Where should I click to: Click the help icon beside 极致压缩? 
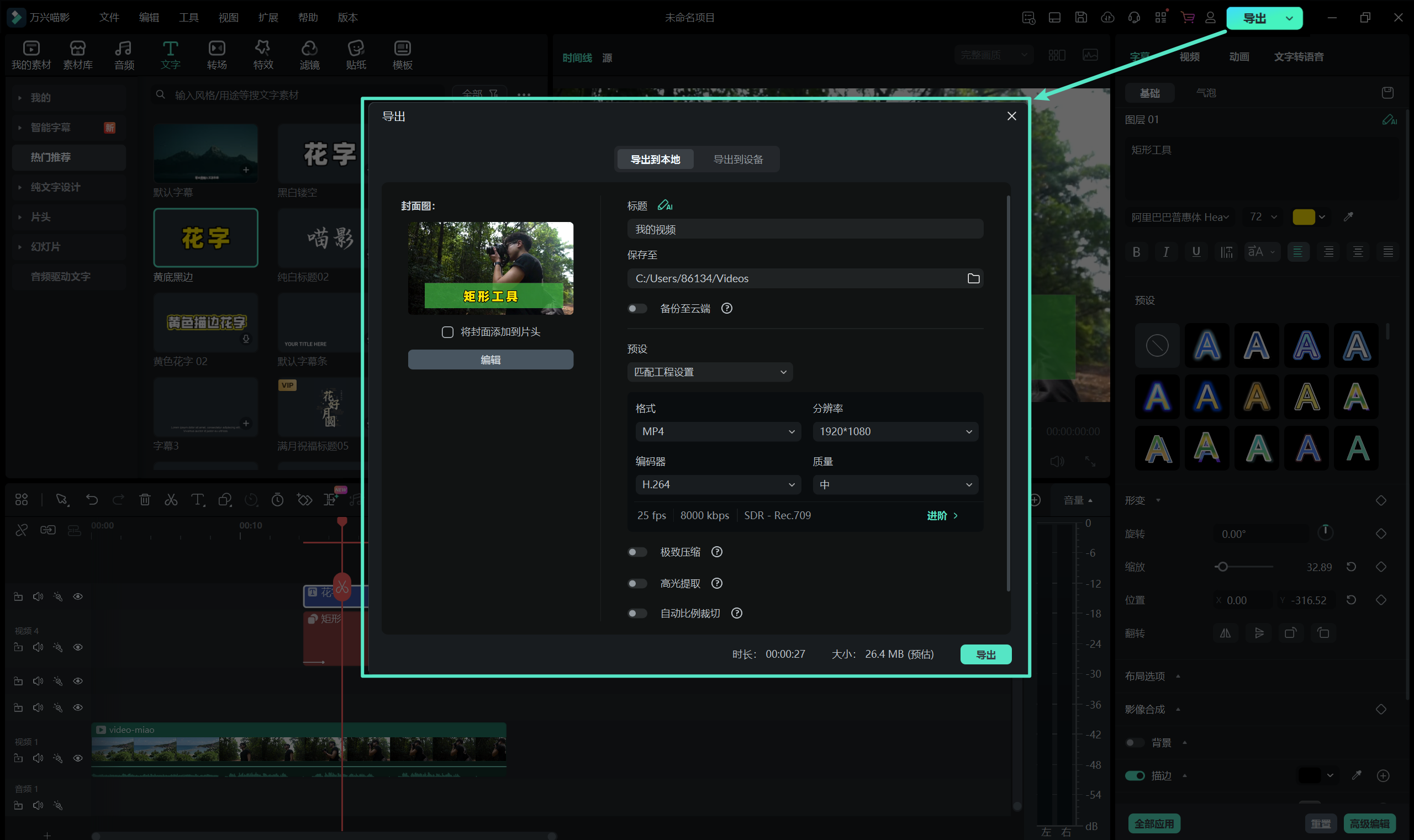point(716,552)
